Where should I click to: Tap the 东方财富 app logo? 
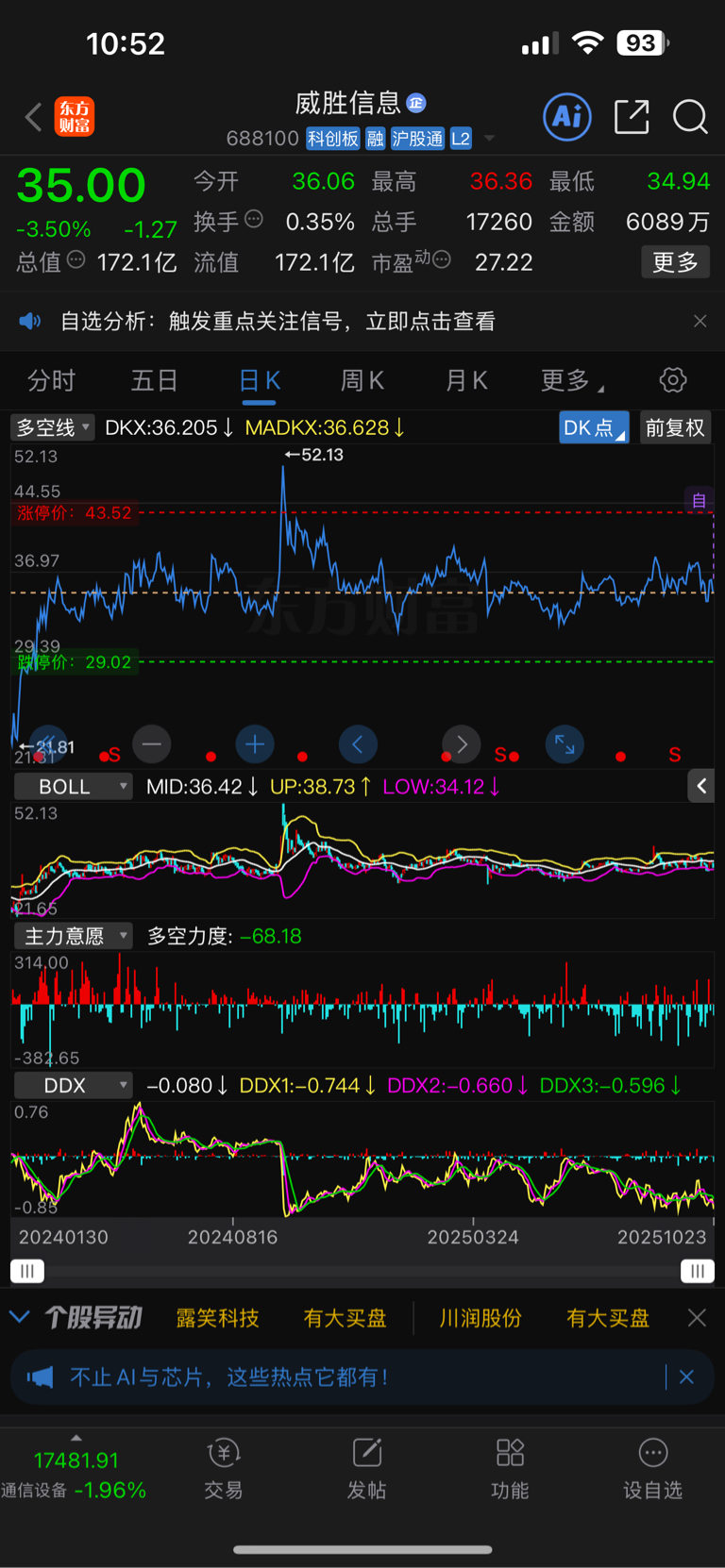coord(75,117)
